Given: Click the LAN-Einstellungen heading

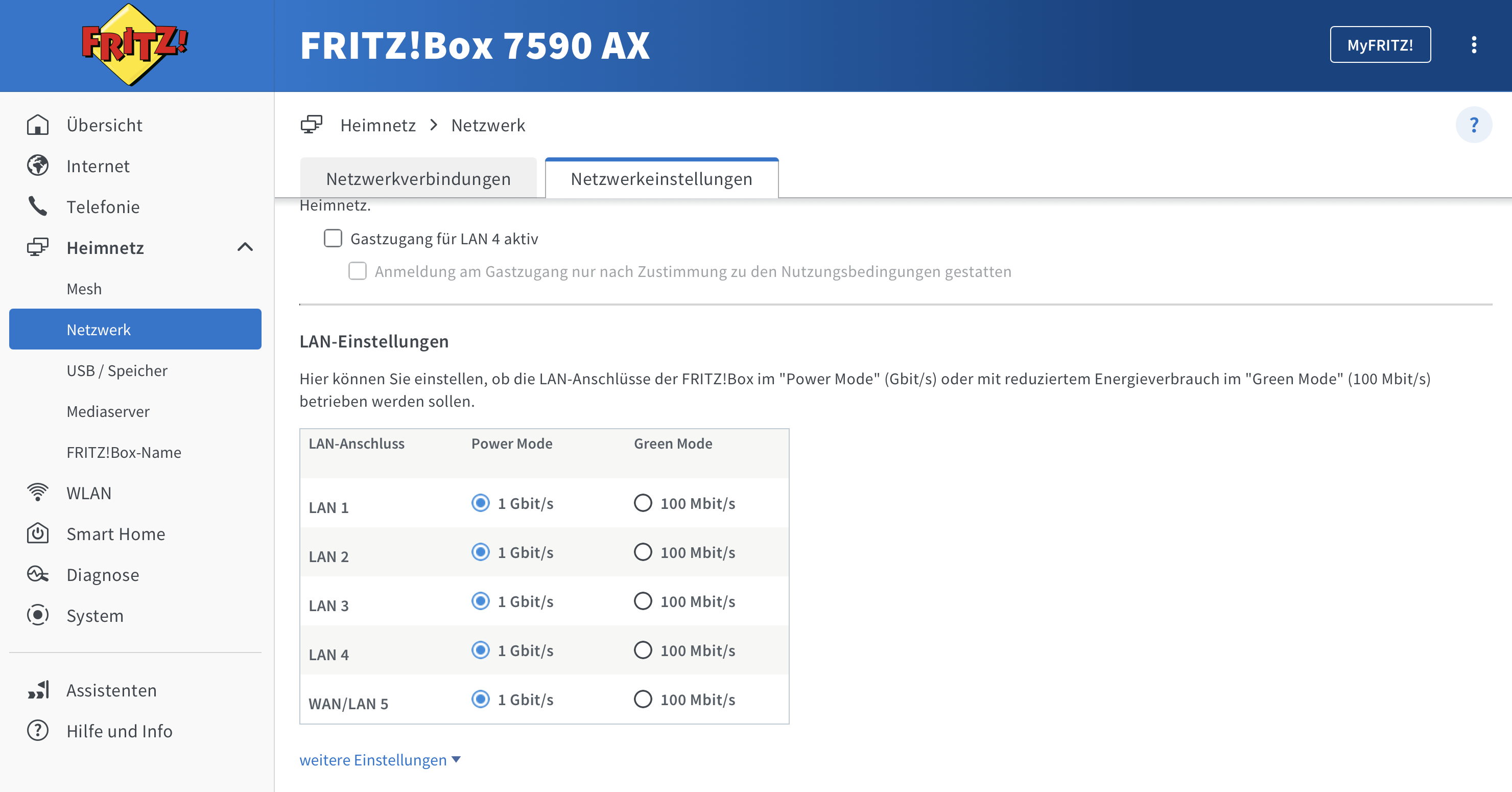Looking at the screenshot, I should pyautogui.click(x=374, y=341).
